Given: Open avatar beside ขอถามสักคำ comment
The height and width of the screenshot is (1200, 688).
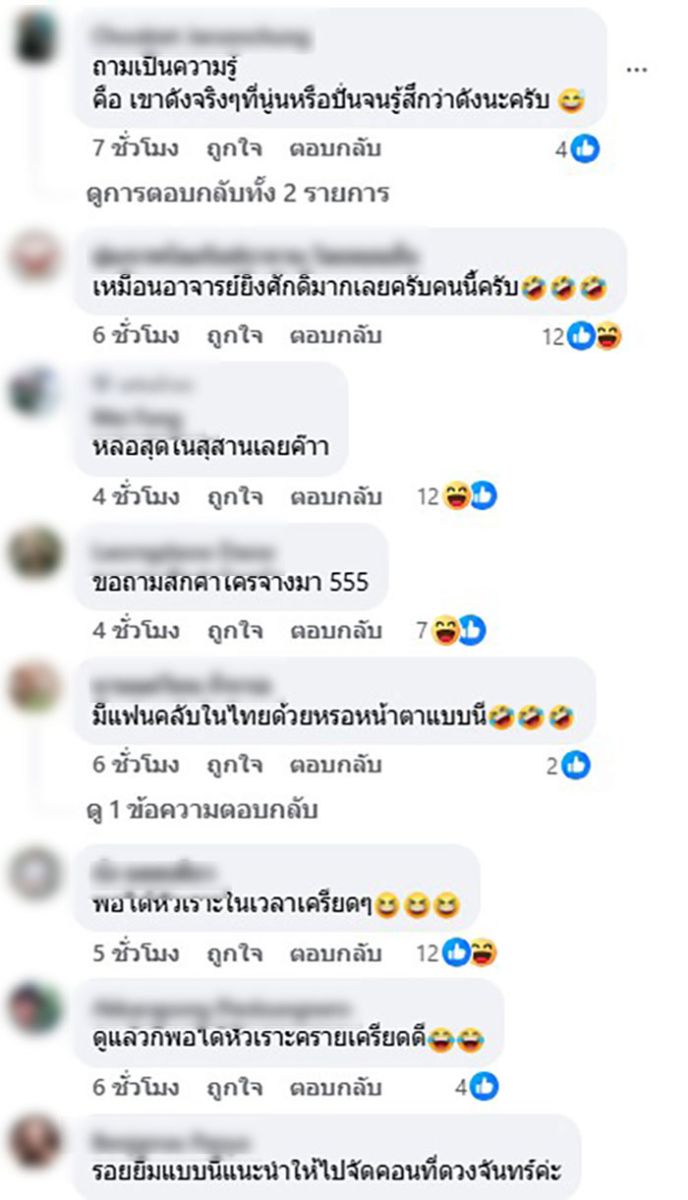Looking at the screenshot, I should pyautogui.click(x=36, y=552).
